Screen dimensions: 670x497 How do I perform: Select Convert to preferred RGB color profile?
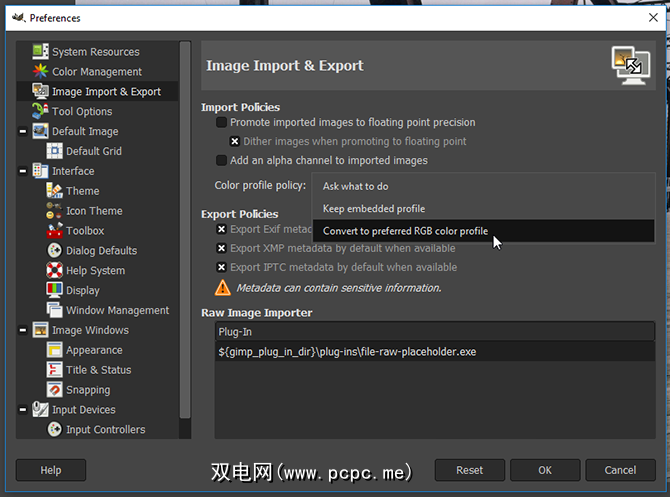click(483, 231)
